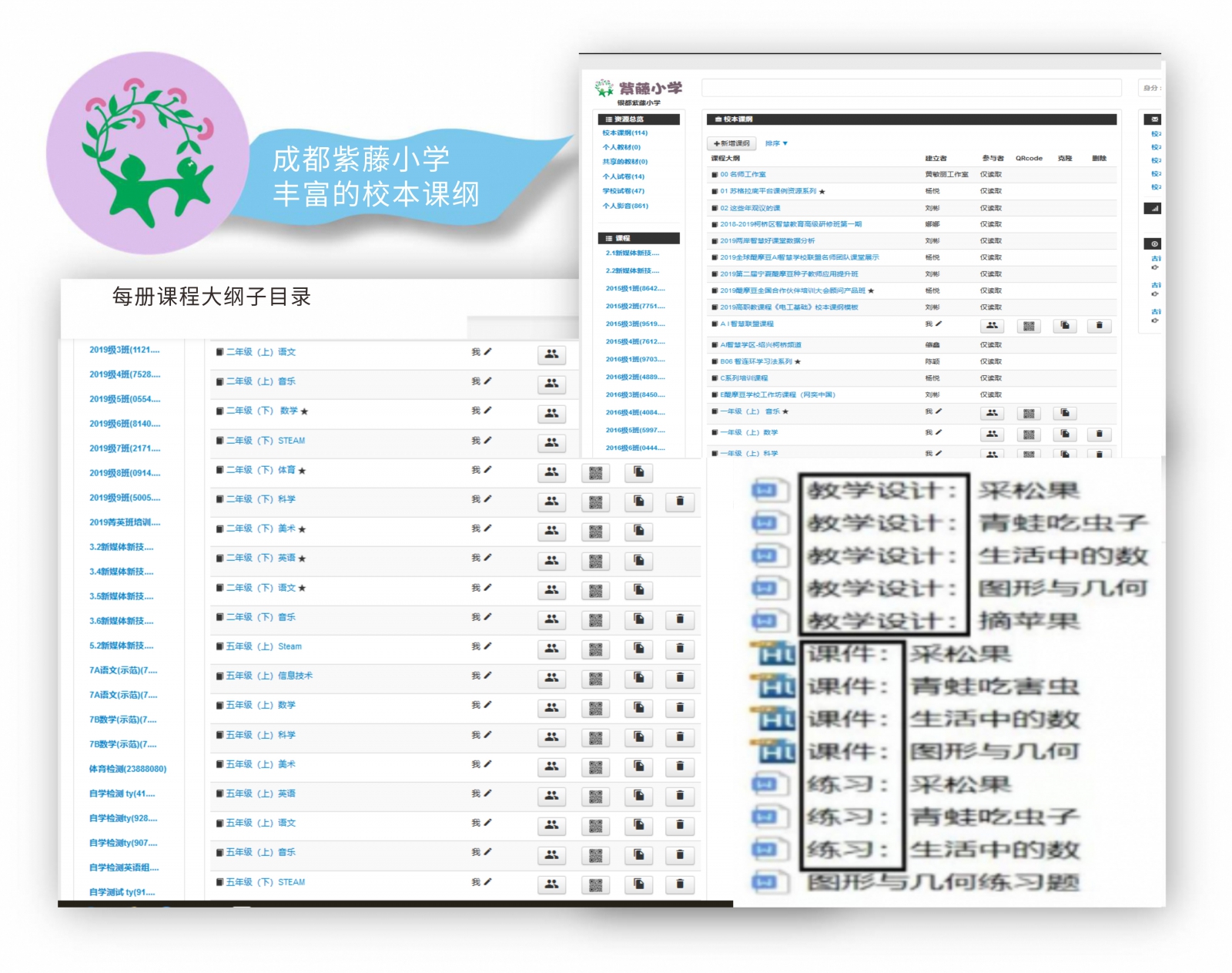The image size is (1232, 973).
Task: Open participants icon for AI智慧联盟课程 row
Action: pos(992,326)
